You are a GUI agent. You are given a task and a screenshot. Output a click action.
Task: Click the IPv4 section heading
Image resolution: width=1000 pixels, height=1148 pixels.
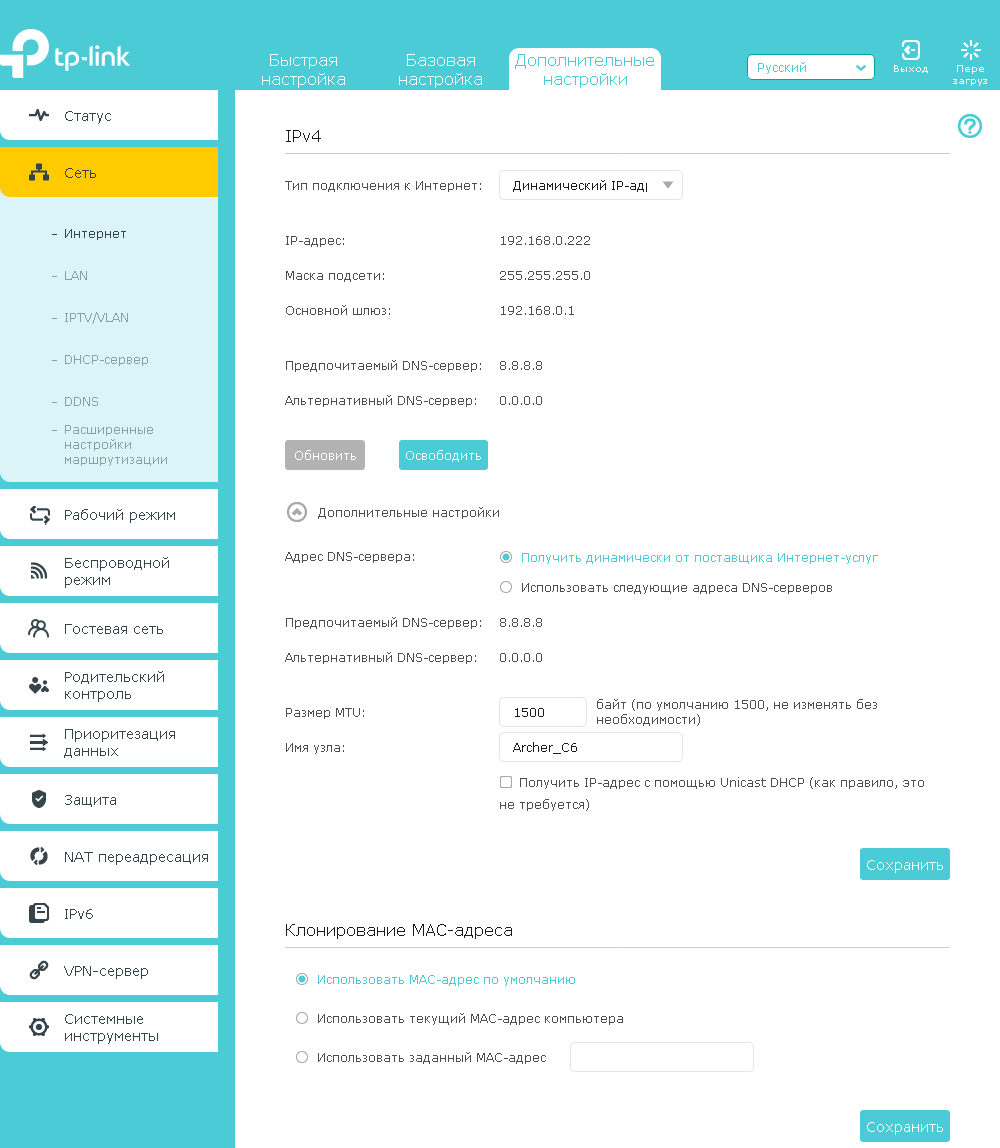coord(303,136)
